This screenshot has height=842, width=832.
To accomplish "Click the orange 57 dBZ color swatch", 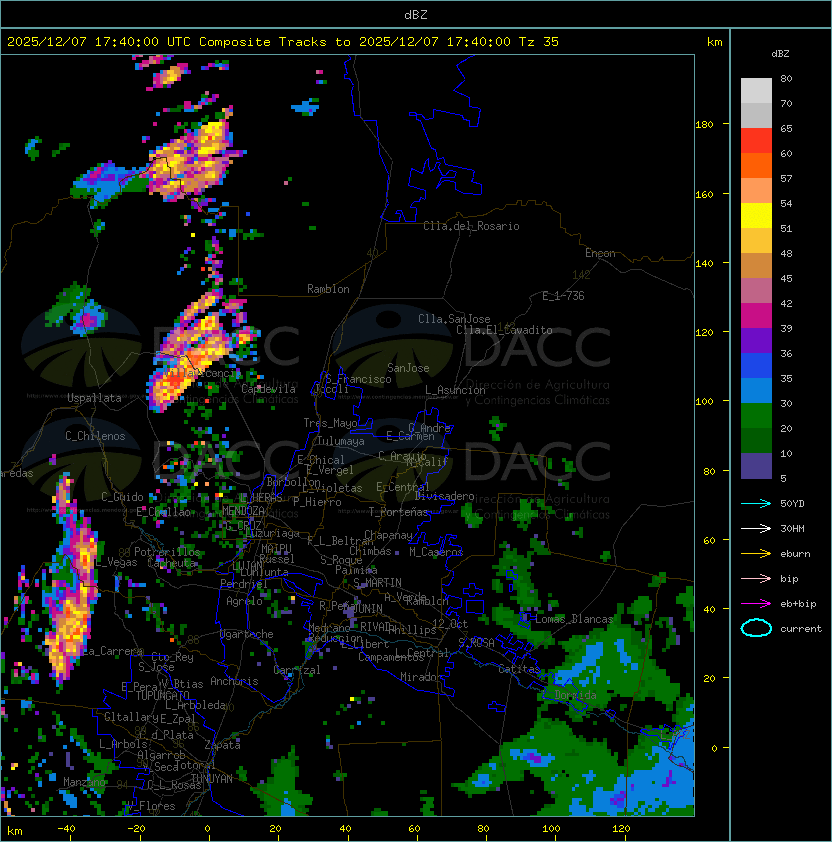I will (756, 165).
